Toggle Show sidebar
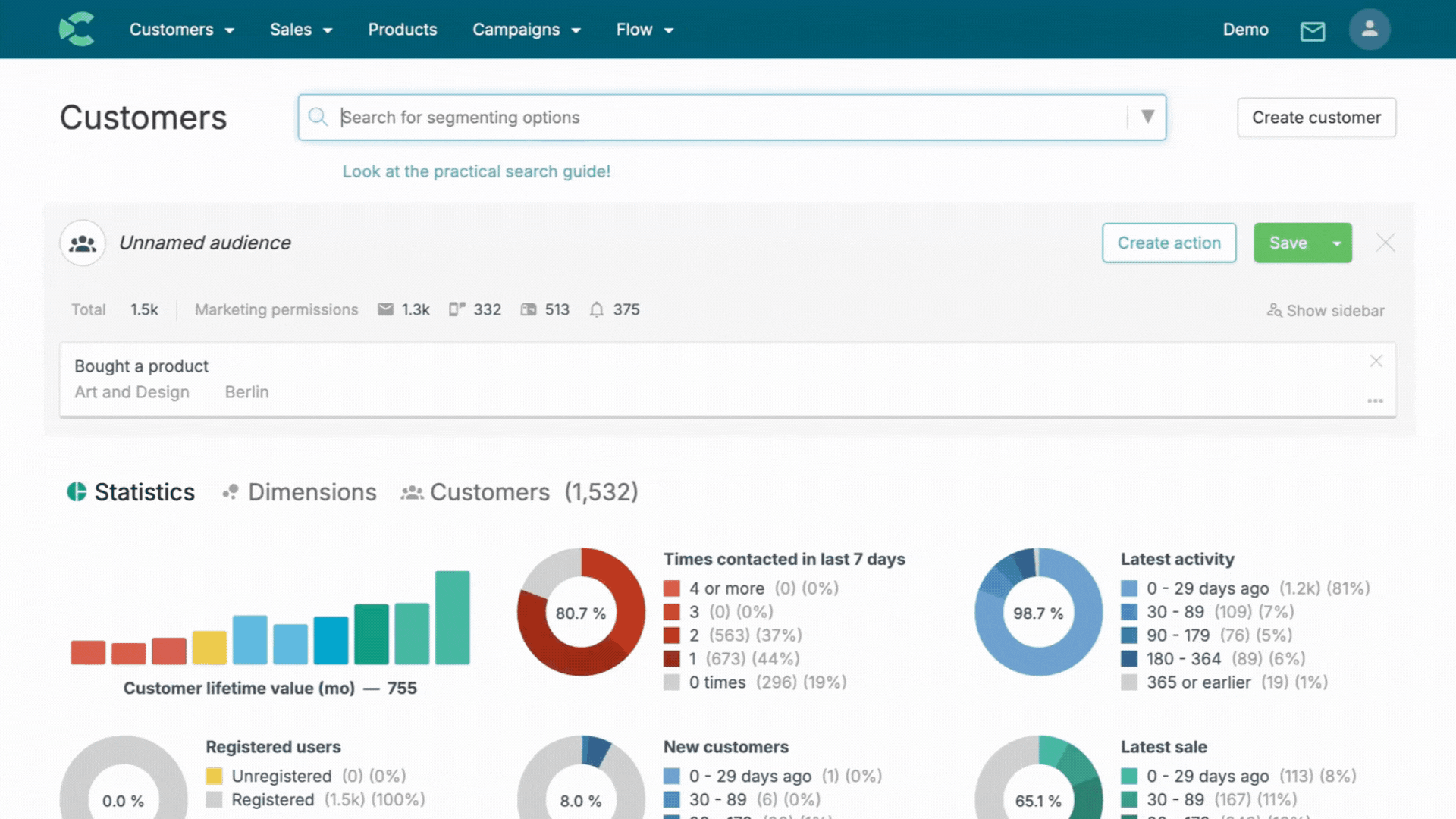This screenshot has height=819, width=1456. (1326, 311)
